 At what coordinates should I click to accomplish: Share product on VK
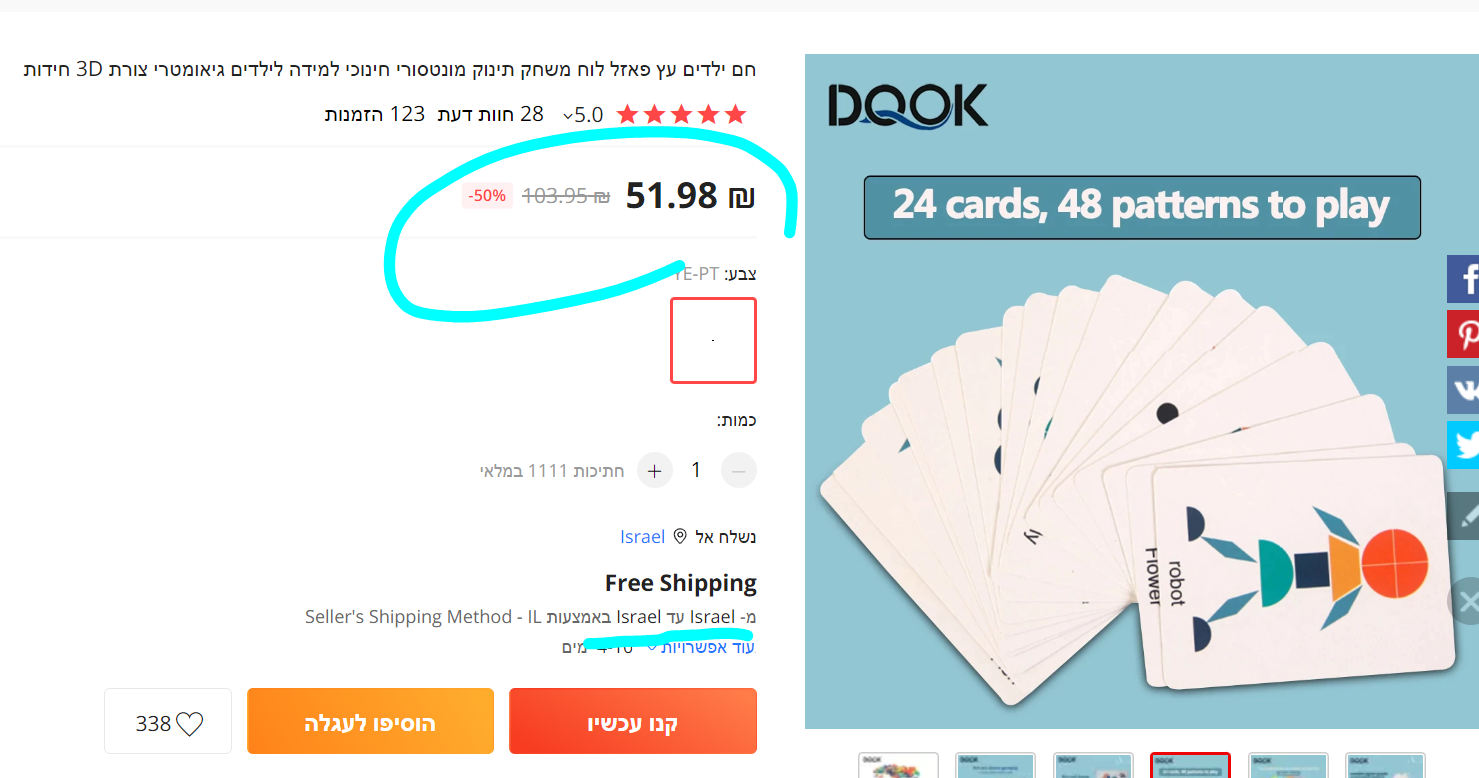coord(1464,390)
